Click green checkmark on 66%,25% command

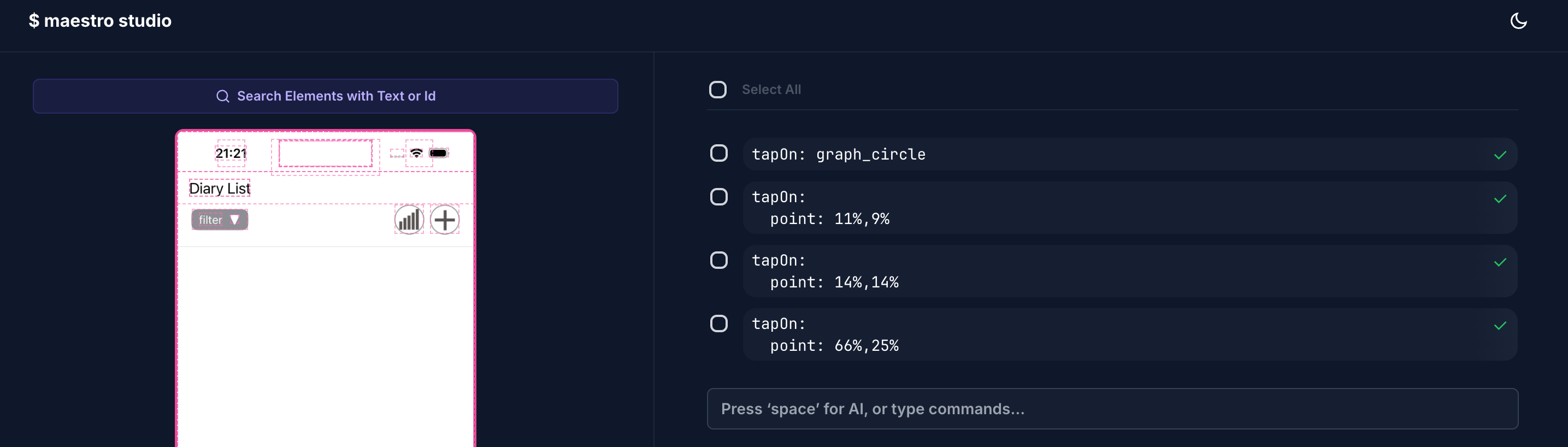point(1500,326)
